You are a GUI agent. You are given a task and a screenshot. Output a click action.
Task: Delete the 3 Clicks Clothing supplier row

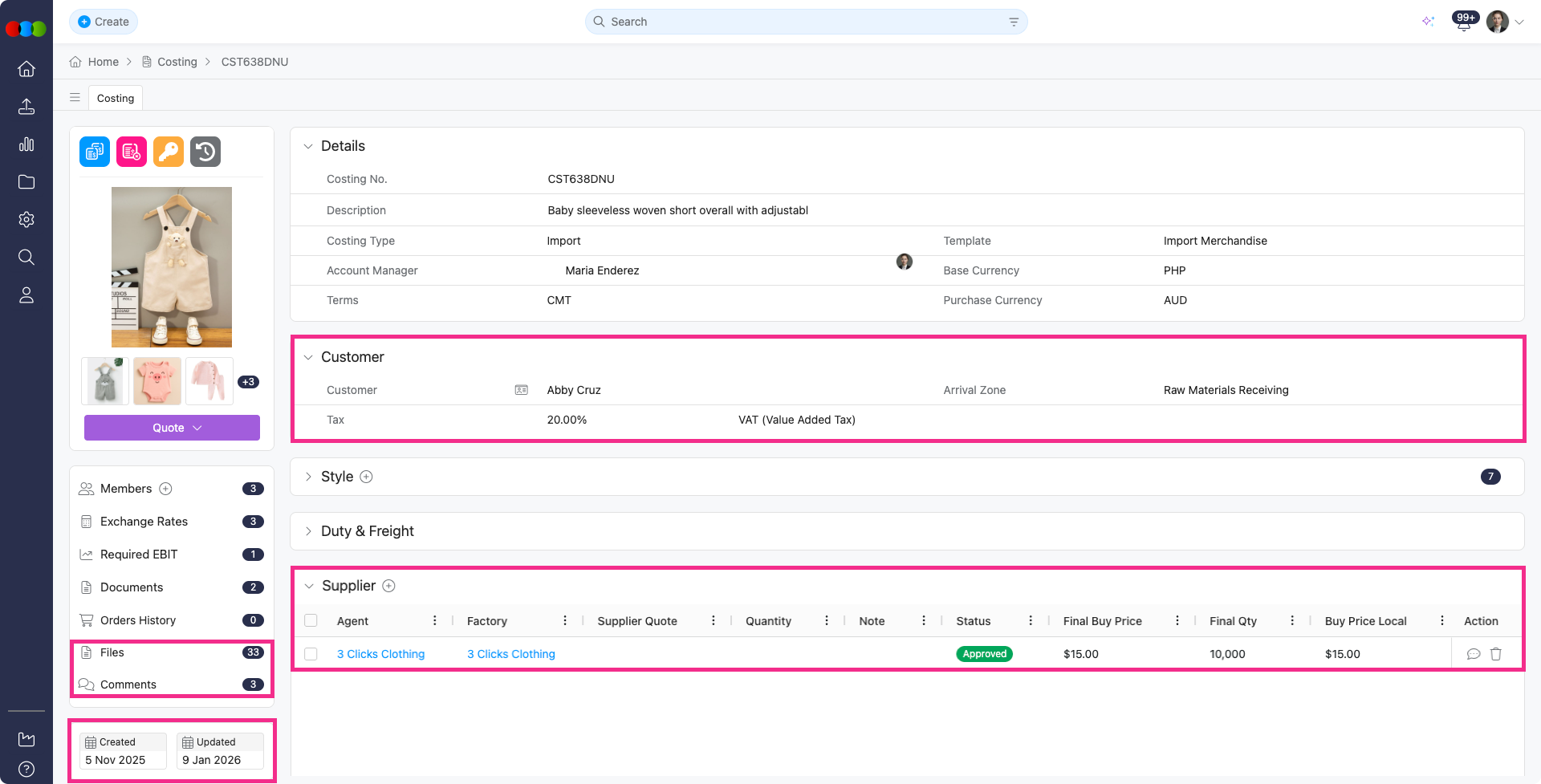tap(1496, 654)
